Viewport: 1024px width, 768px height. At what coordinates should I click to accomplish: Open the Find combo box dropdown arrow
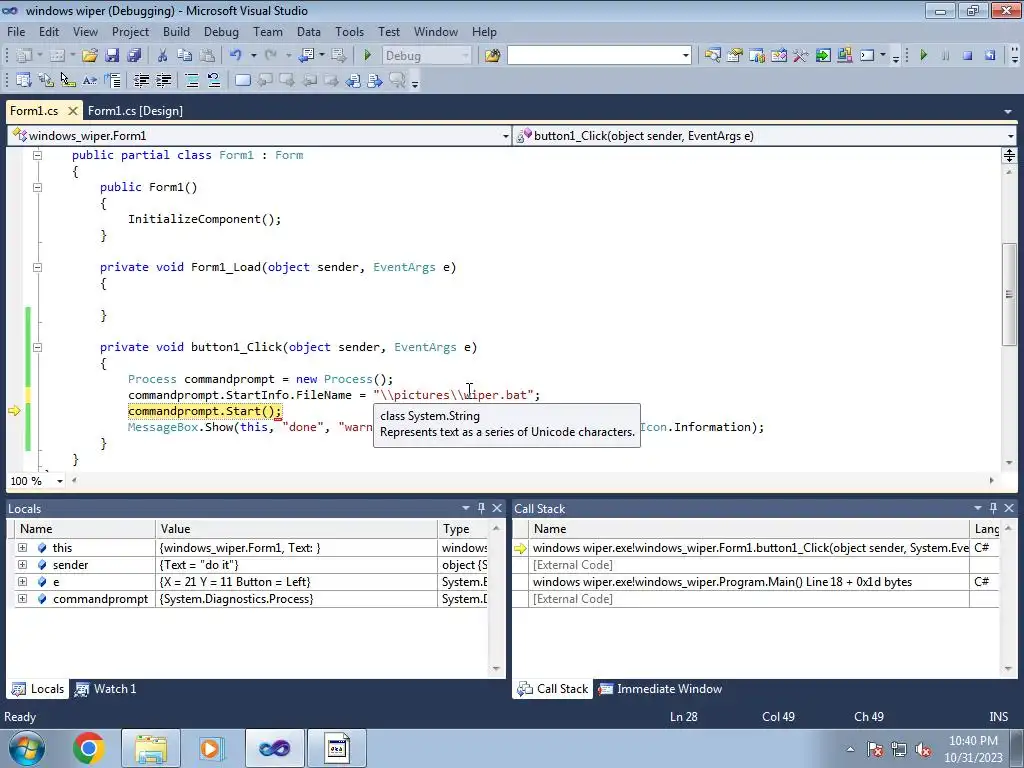(x=686, y=56)
